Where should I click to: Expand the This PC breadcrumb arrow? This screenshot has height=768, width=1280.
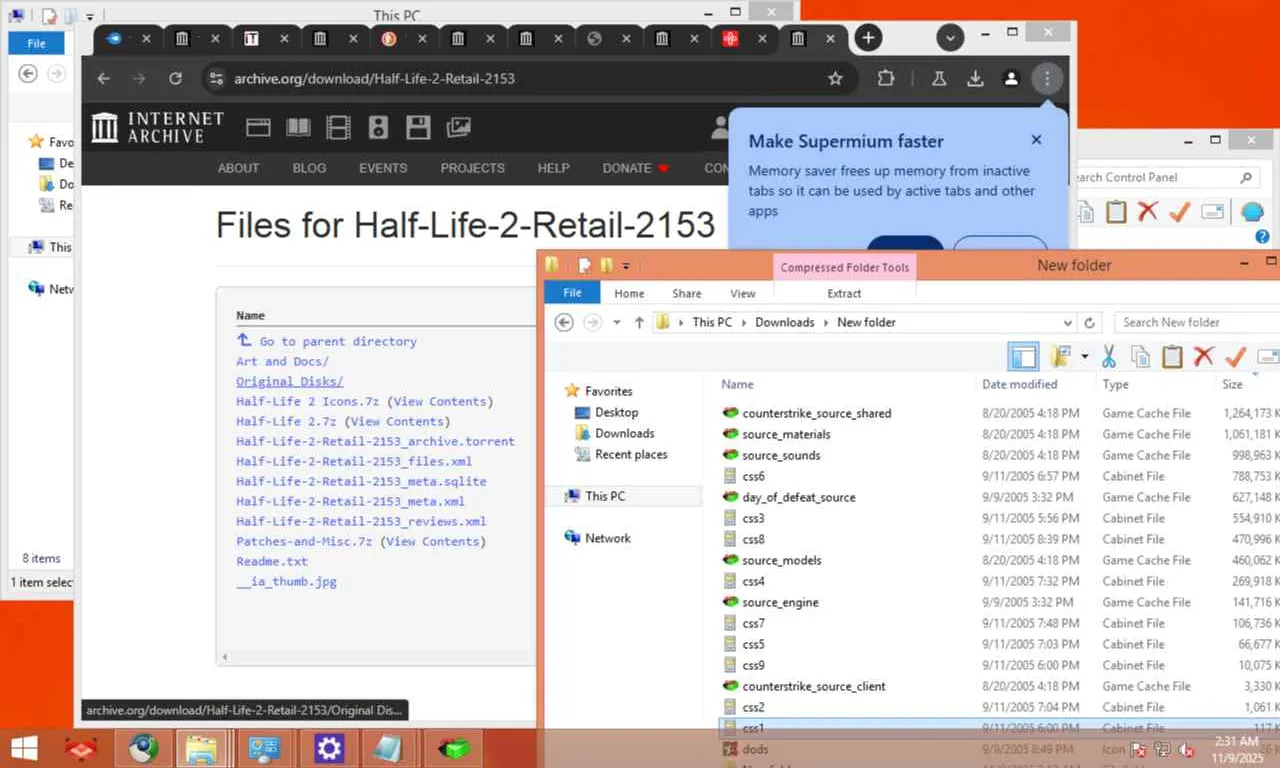[744, 322]
